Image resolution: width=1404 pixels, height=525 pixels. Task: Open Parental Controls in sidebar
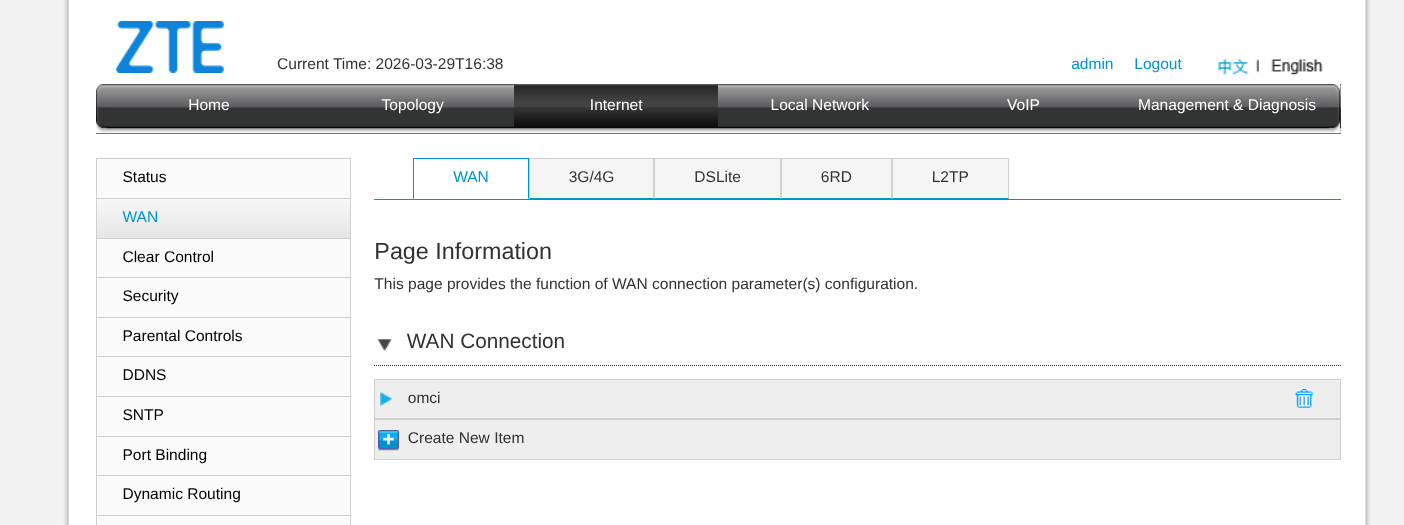point(182,336)
